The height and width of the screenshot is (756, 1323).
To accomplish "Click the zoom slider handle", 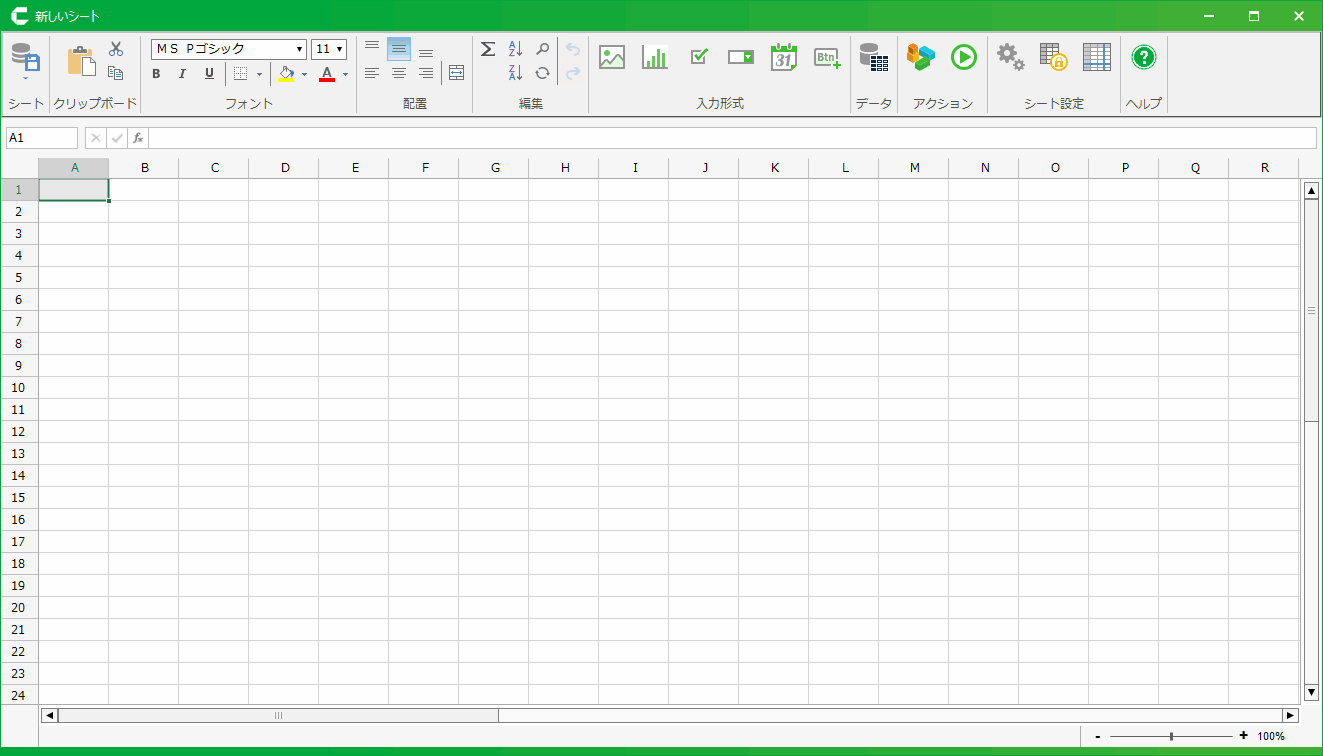I will click(1171, 736).
